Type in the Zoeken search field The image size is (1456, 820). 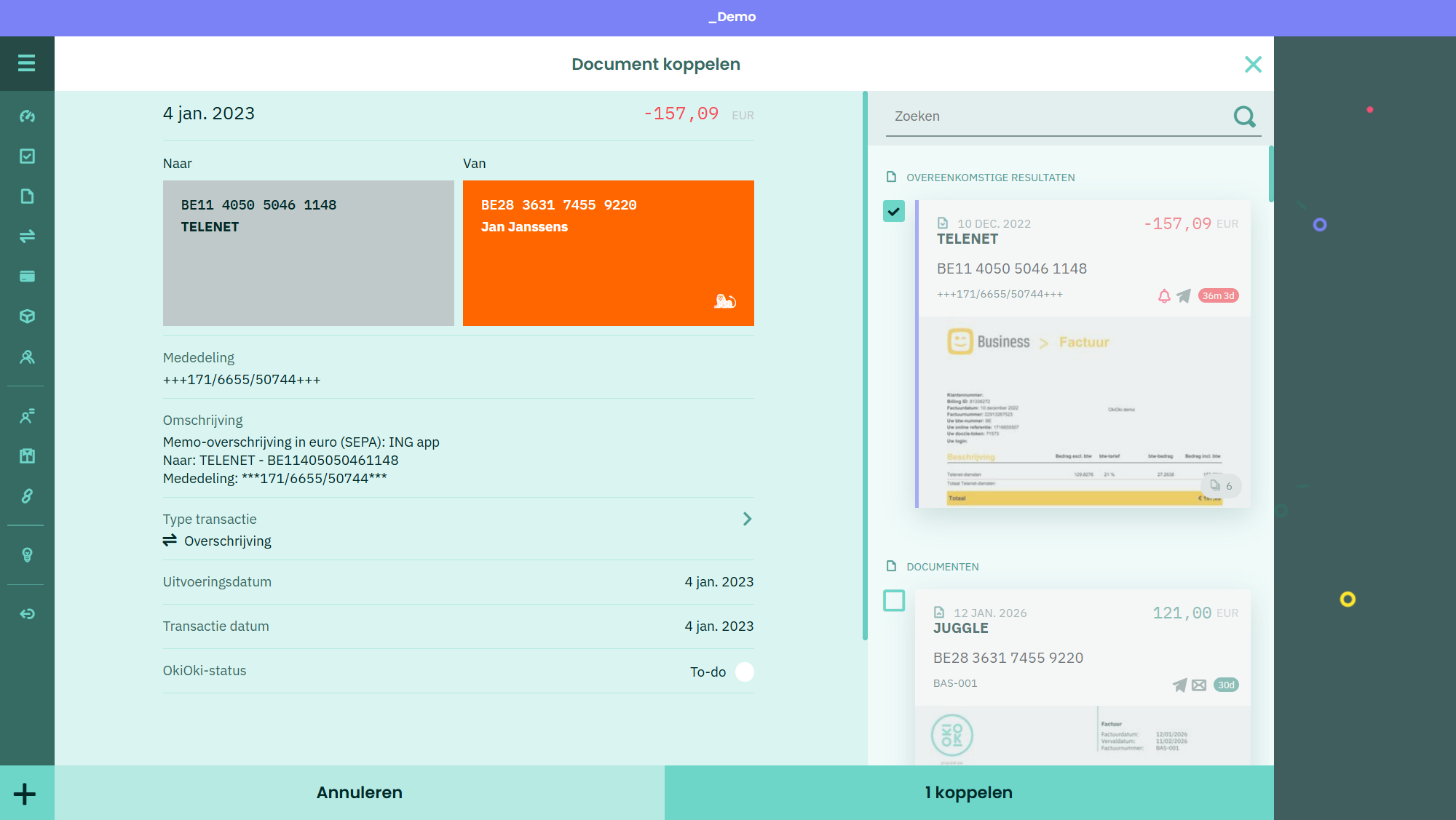coord(1056,116)
